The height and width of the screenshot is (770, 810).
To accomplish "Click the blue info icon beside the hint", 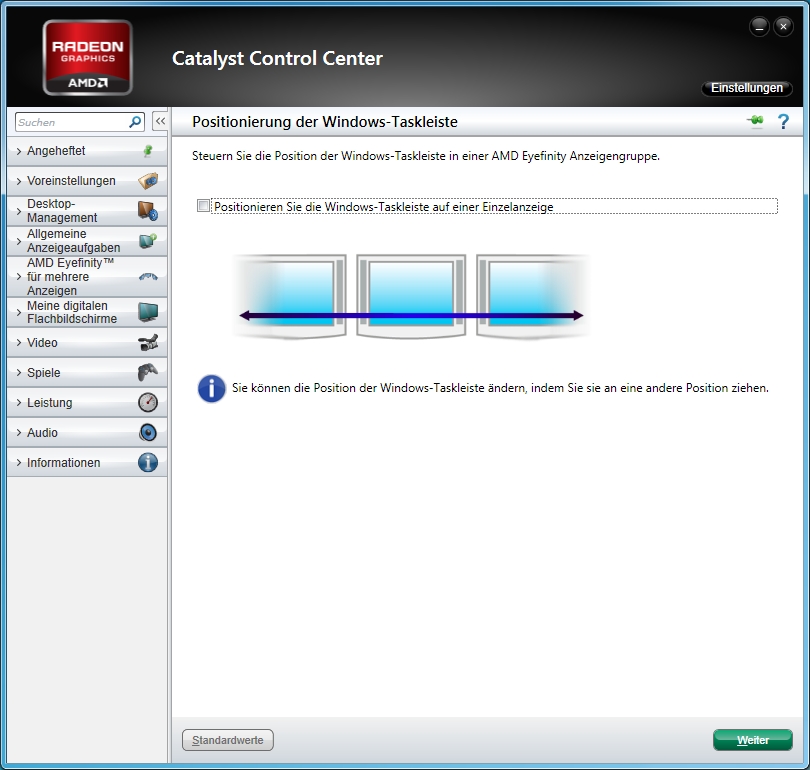I will point(211,388).
